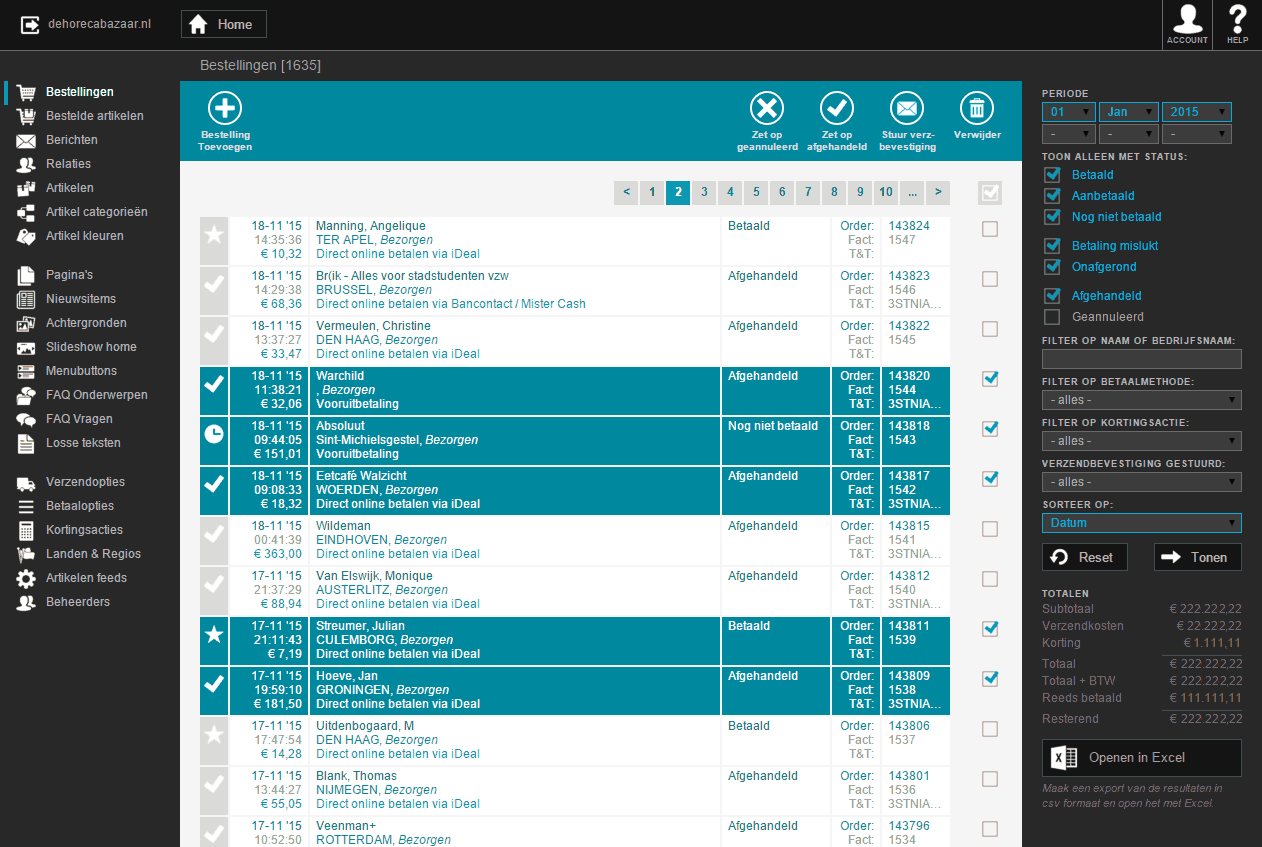The height and width of the screenshot is (847, 1262).
Task: Click the Stuur verzendbevestiging envelope icon
Action: click(x=907, y=108)
